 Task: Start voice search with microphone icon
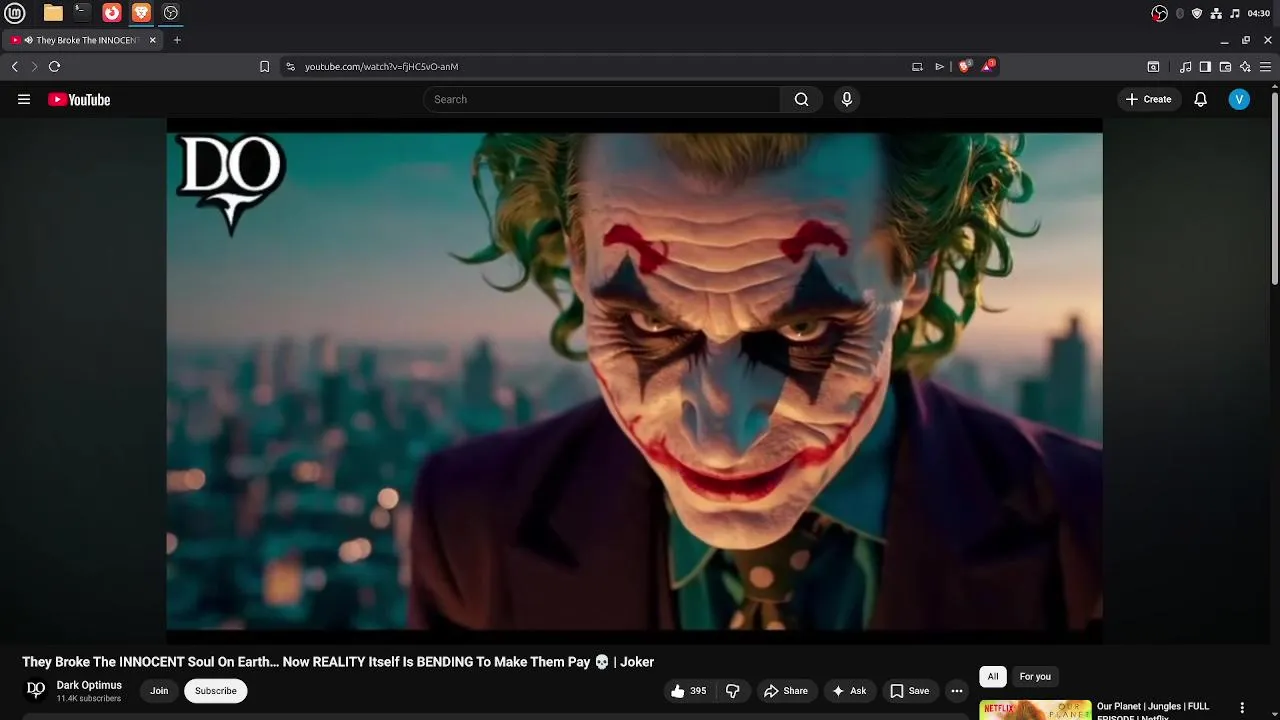click(x=847, y=99)
